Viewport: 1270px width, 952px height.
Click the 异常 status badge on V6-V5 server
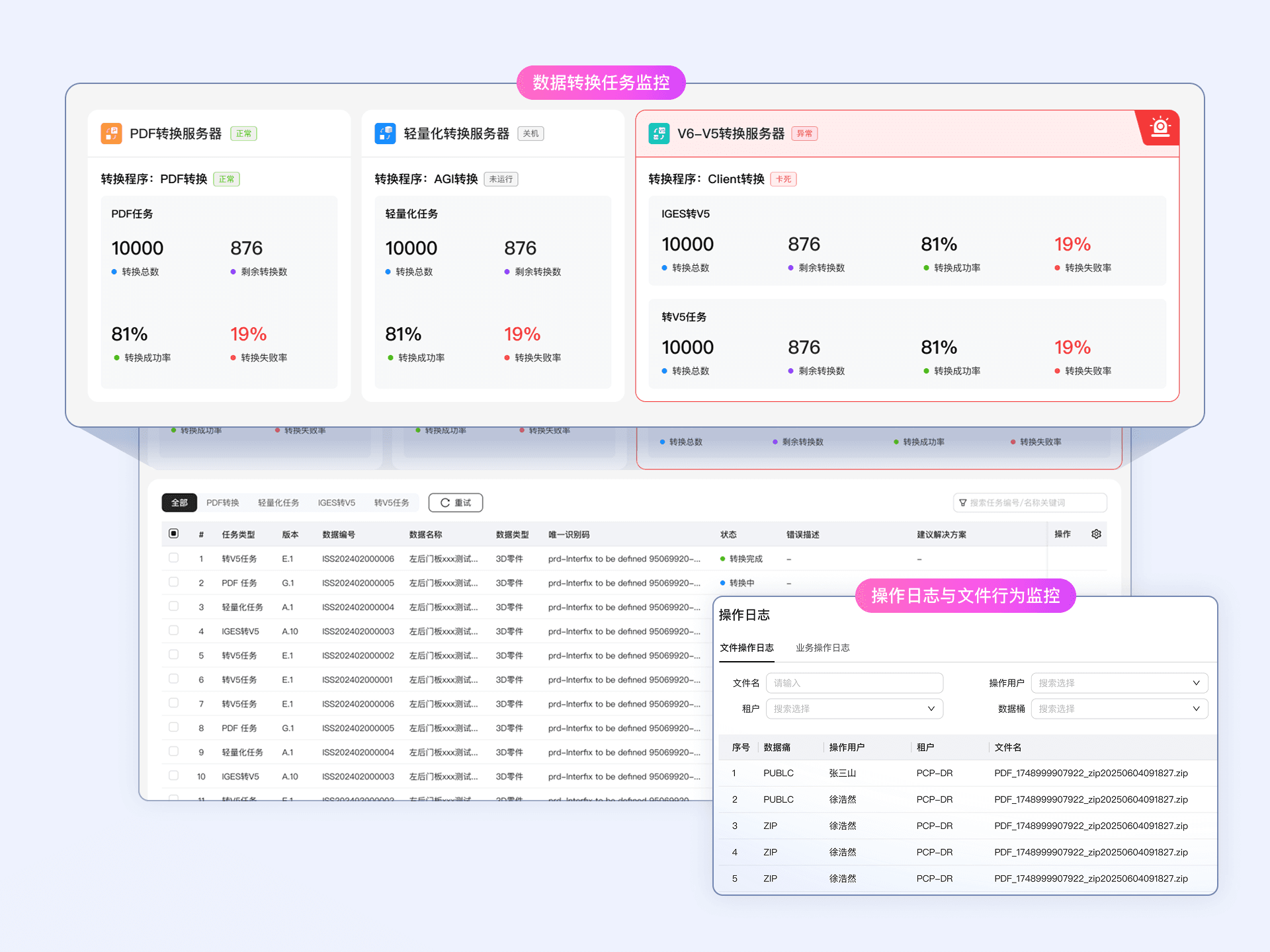pyautogui.click(x=804, y=134)
